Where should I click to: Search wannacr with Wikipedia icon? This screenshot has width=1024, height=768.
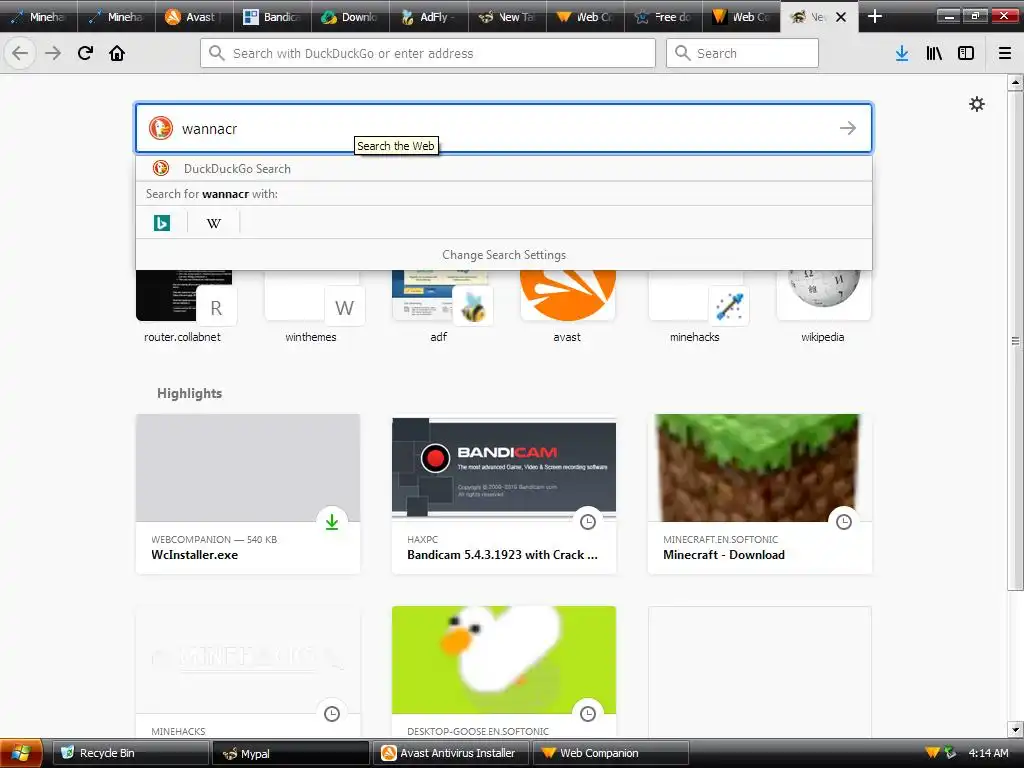click(x=214, y=223)
